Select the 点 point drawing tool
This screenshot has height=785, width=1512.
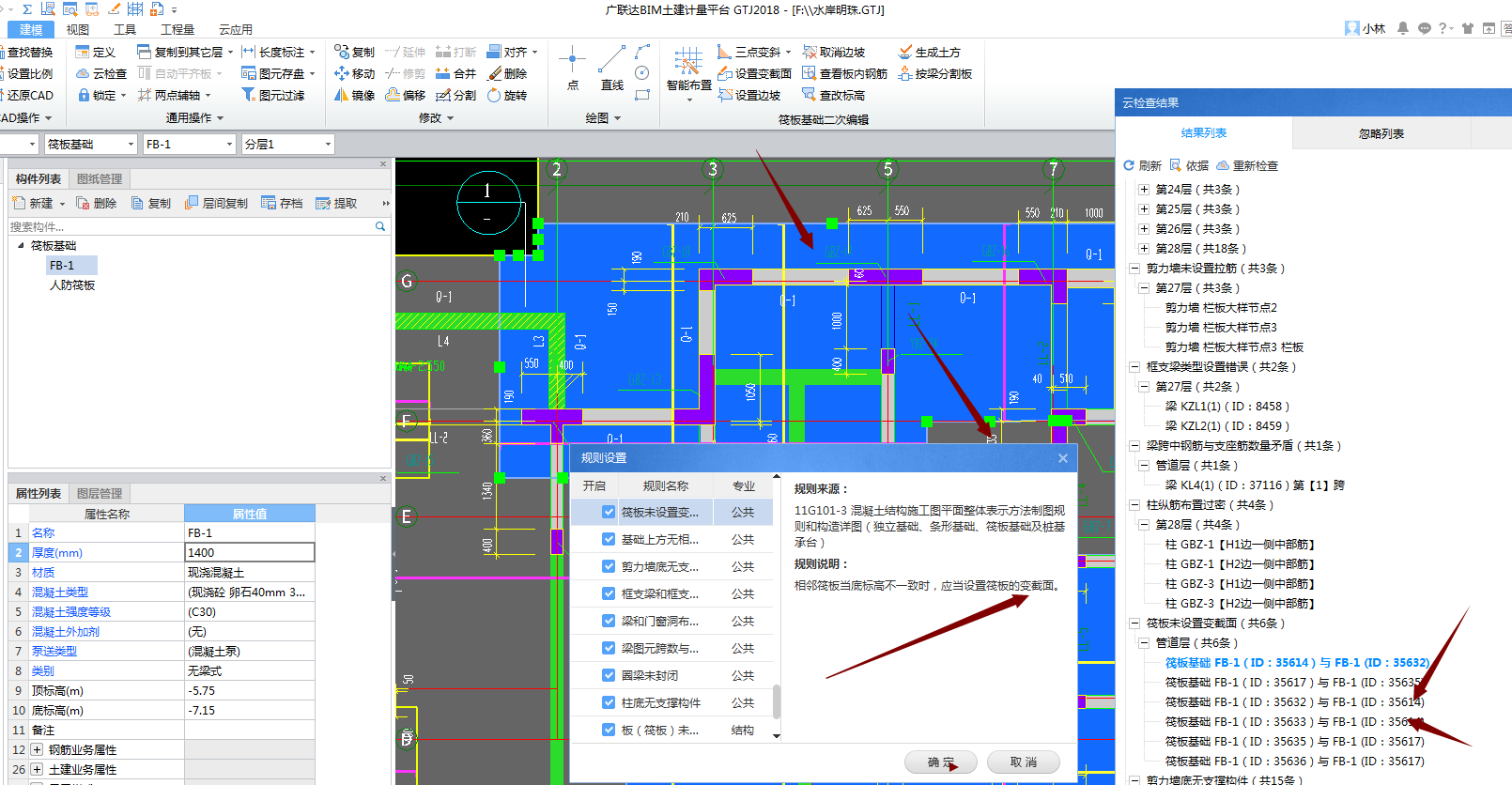pos(572,68)
